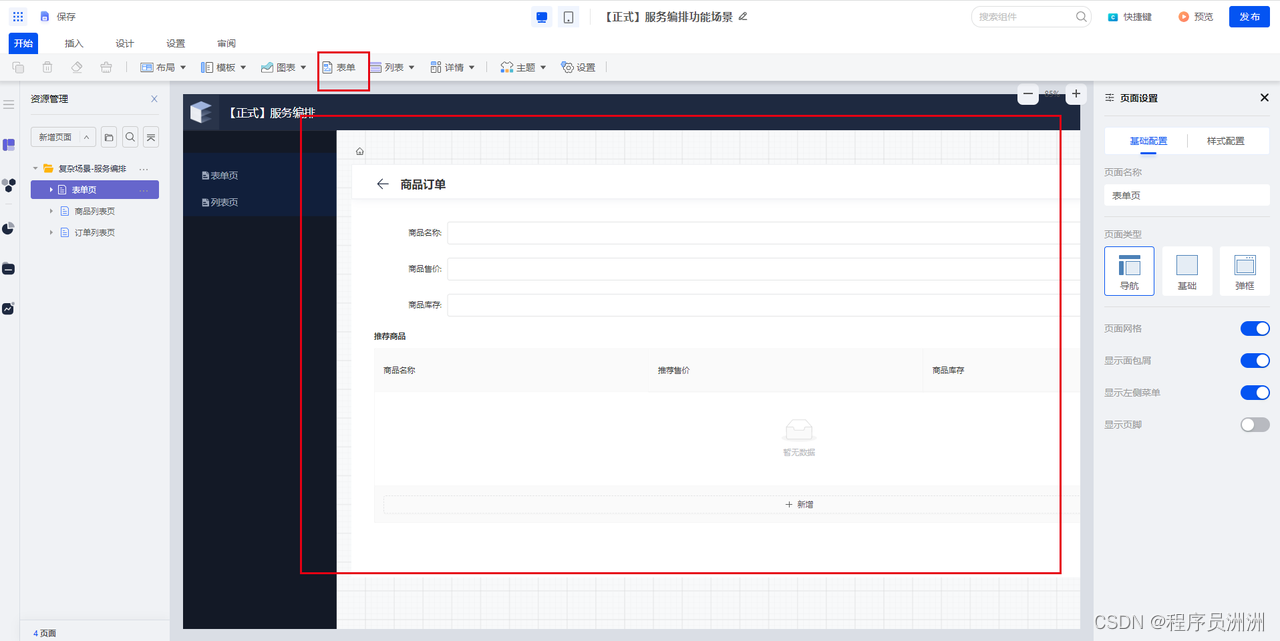Click the trend line icon in left rail

8,308
